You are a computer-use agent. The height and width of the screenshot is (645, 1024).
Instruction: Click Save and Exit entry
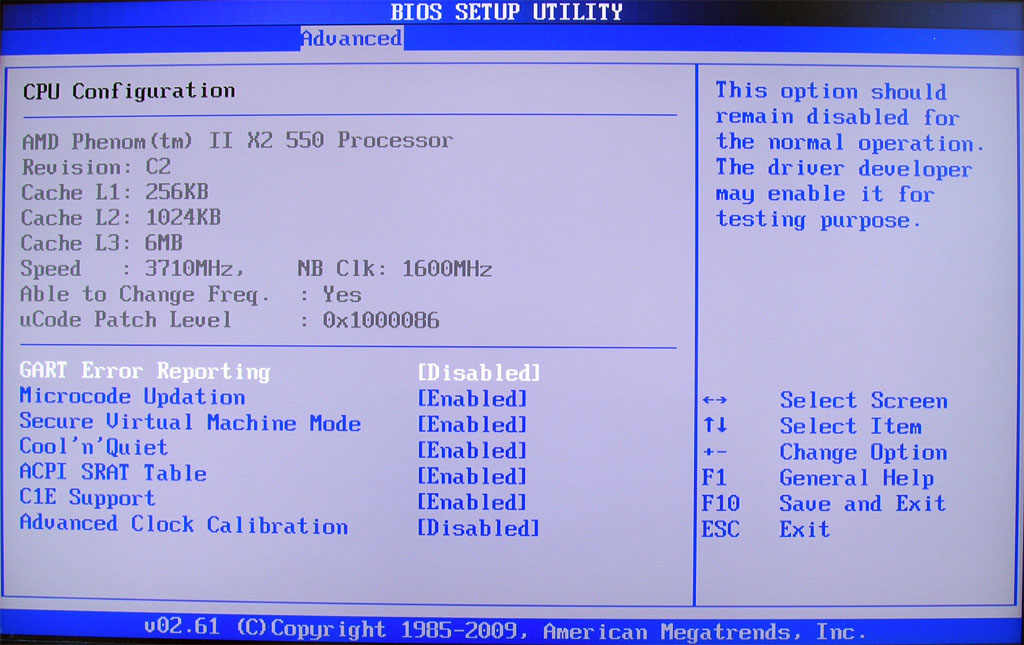click(x=863, y=503)
